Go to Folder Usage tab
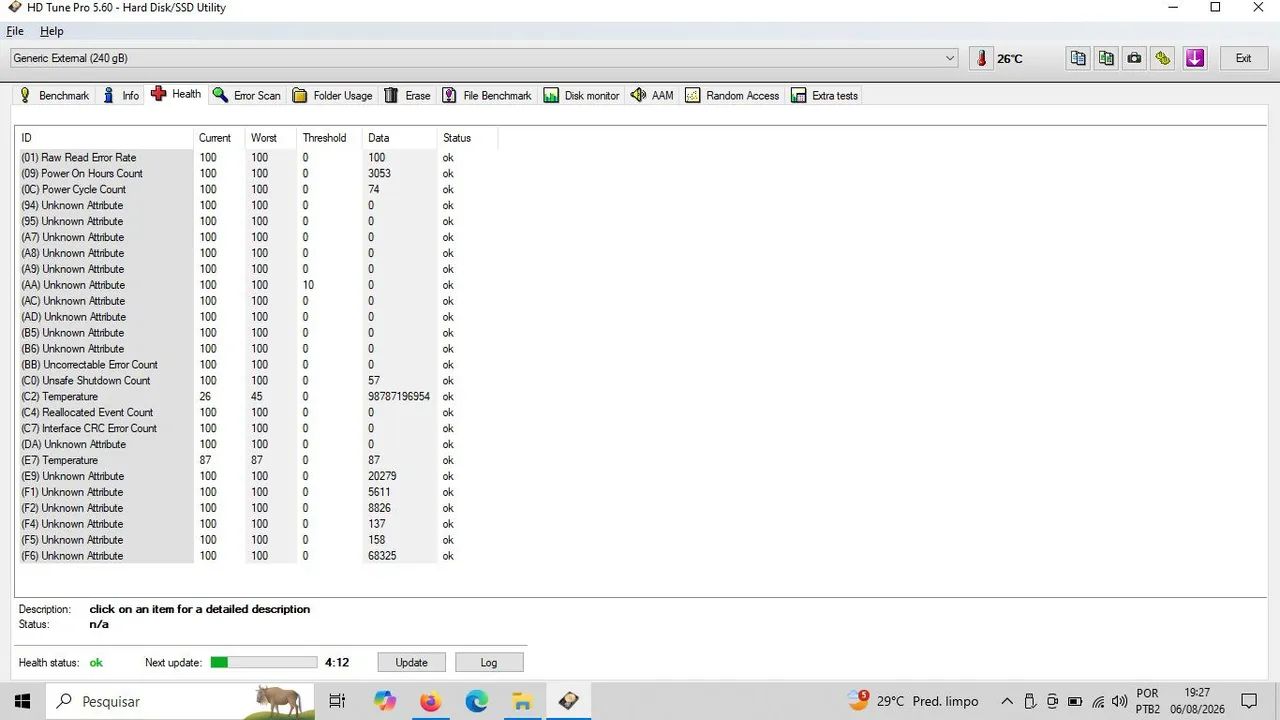 [x=332, y=95]
